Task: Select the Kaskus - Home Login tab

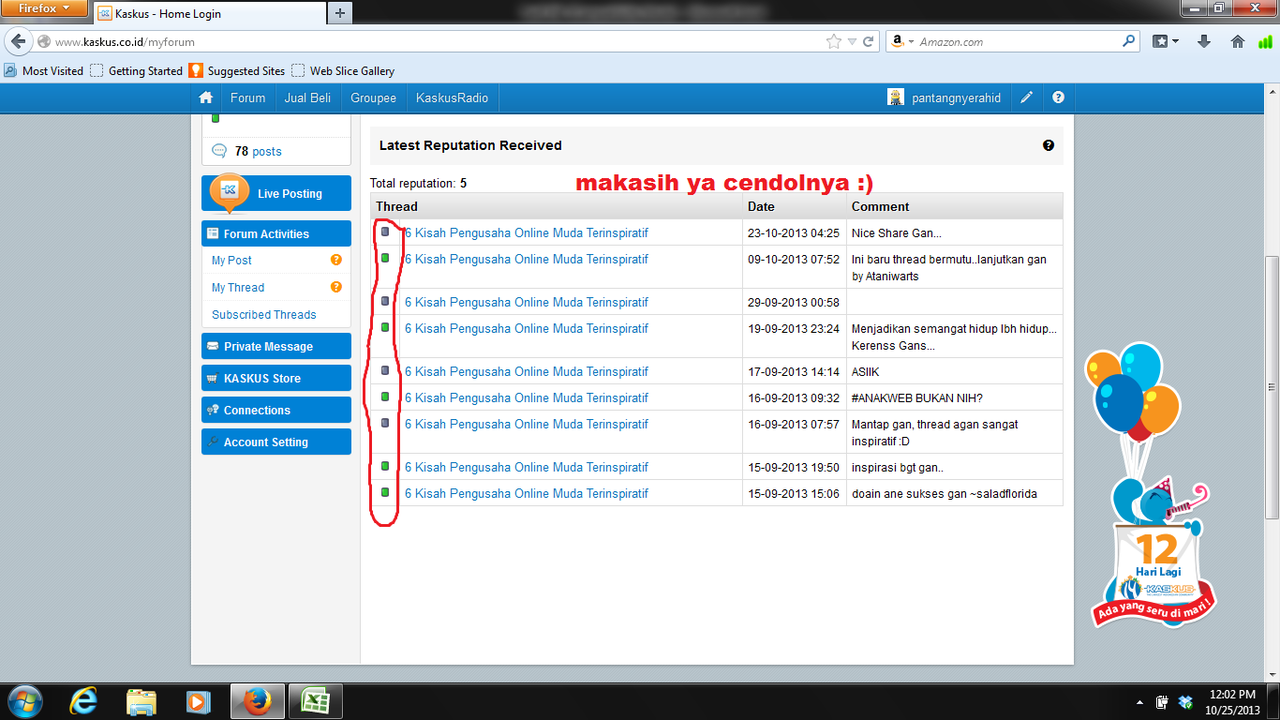Action: [210, 14]
